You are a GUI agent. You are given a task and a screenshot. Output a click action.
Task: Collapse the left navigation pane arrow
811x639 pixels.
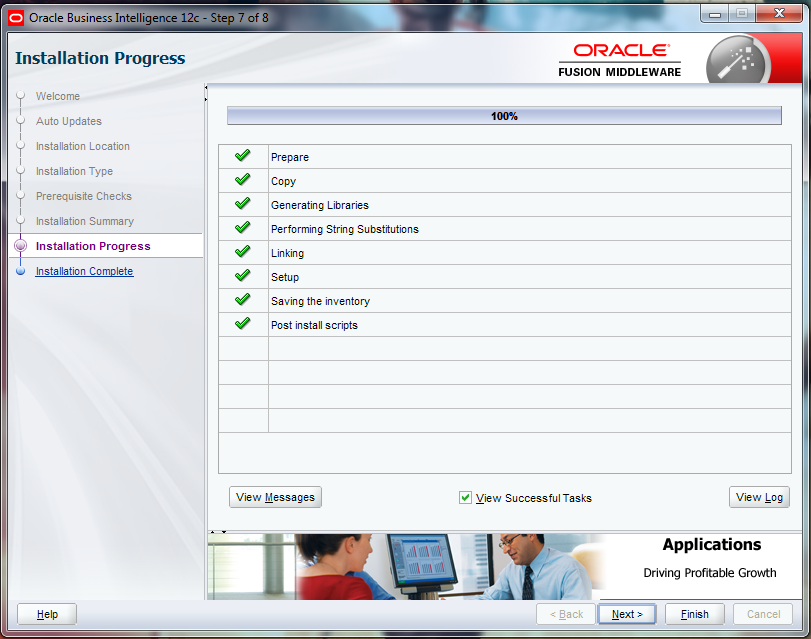206,87
